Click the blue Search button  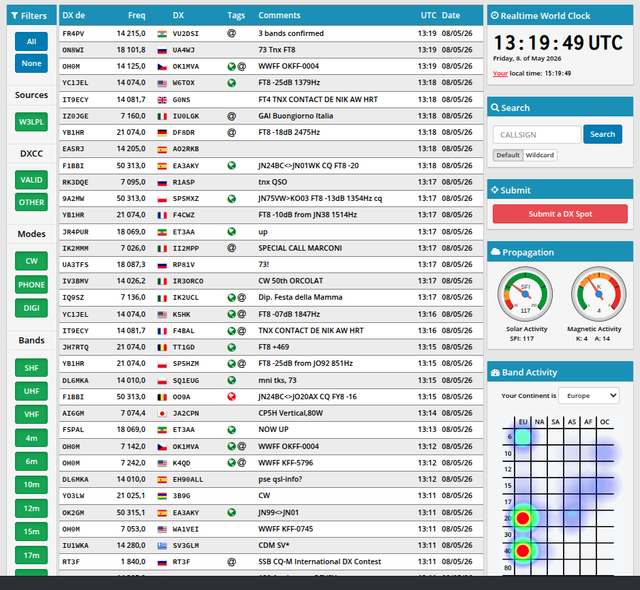coord(602,134)
